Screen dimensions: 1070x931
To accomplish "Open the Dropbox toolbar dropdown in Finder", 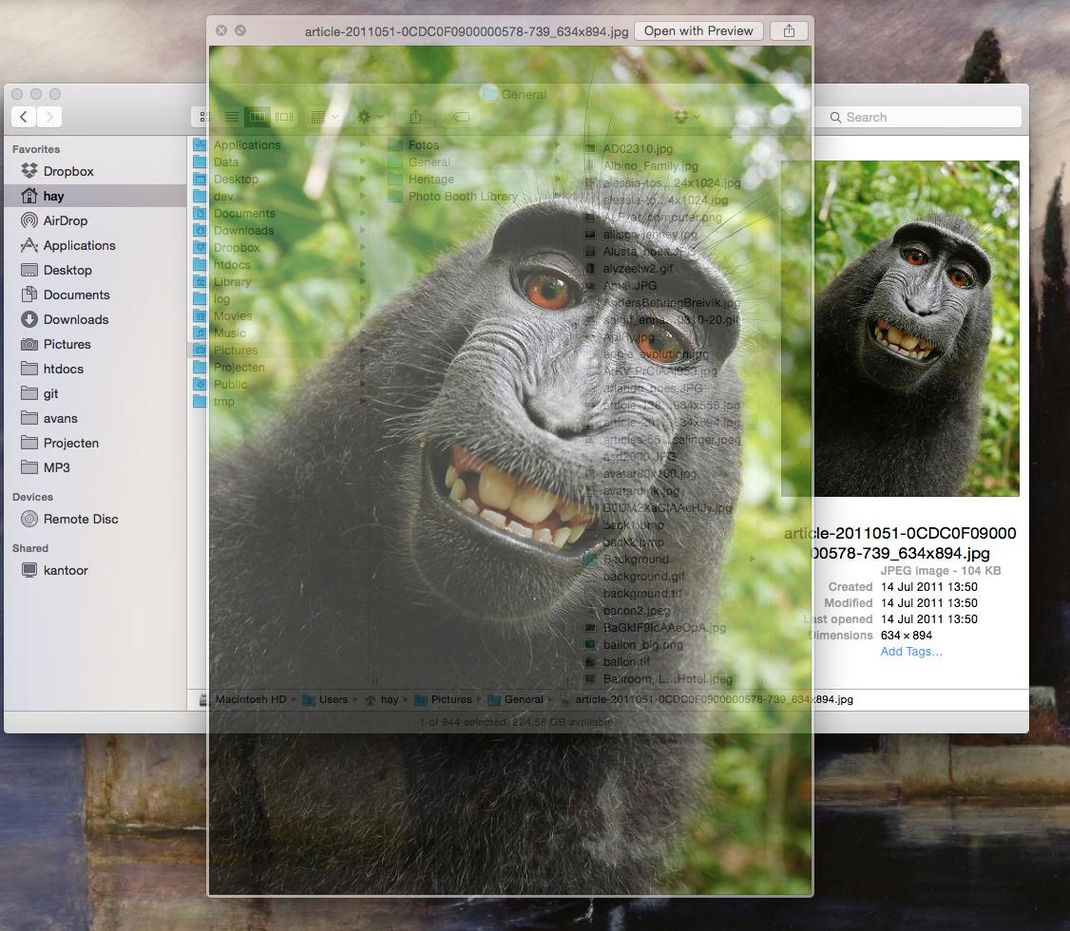I will click(x=686, y=117).
